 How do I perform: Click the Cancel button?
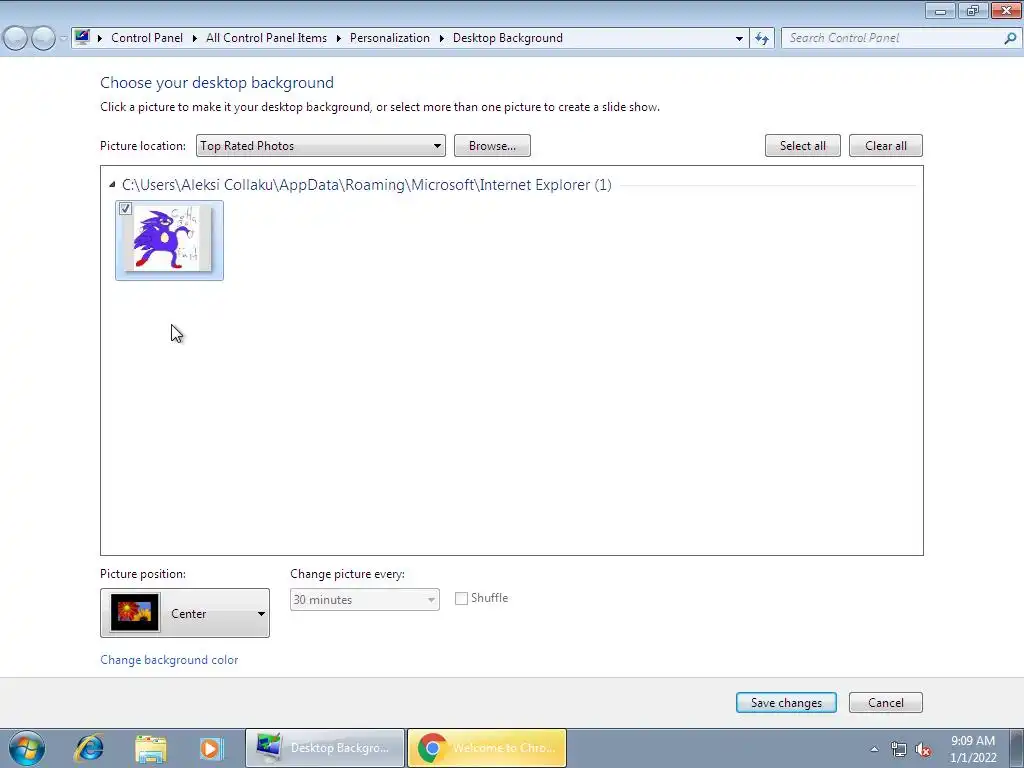pos(886,703)
